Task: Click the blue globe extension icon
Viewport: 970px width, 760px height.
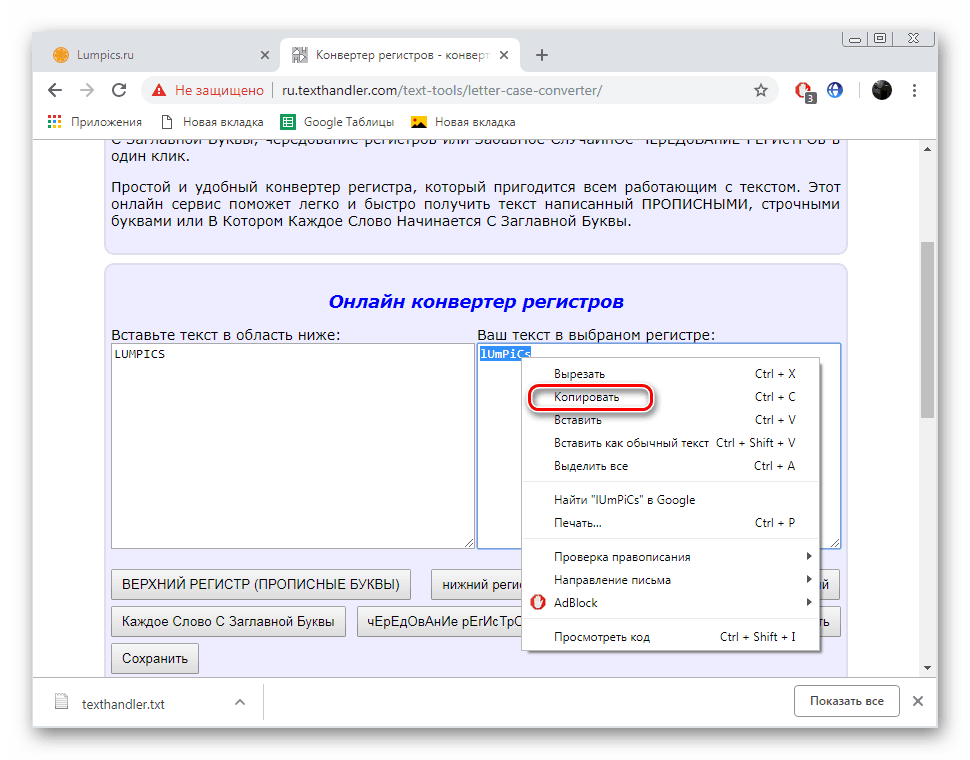Action: pyautogui.click(x=835, y=90)
